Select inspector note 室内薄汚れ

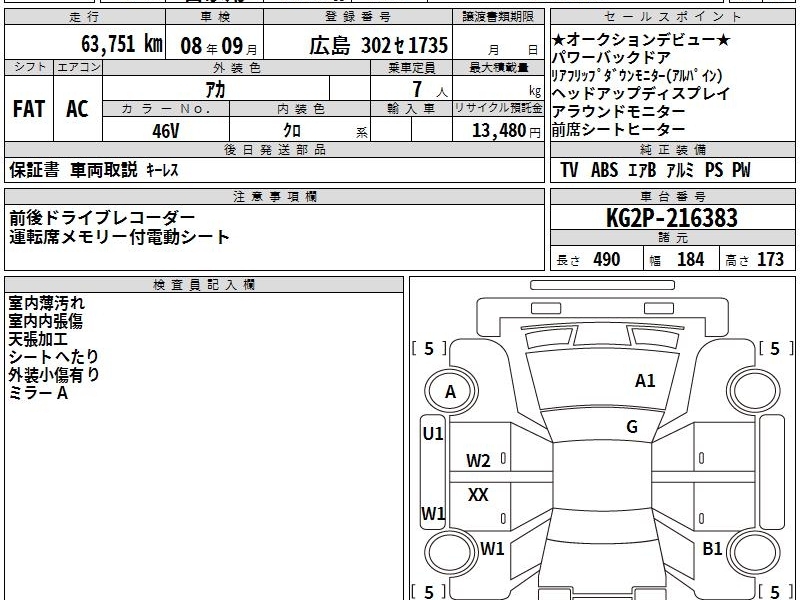(x=46, y=303)
